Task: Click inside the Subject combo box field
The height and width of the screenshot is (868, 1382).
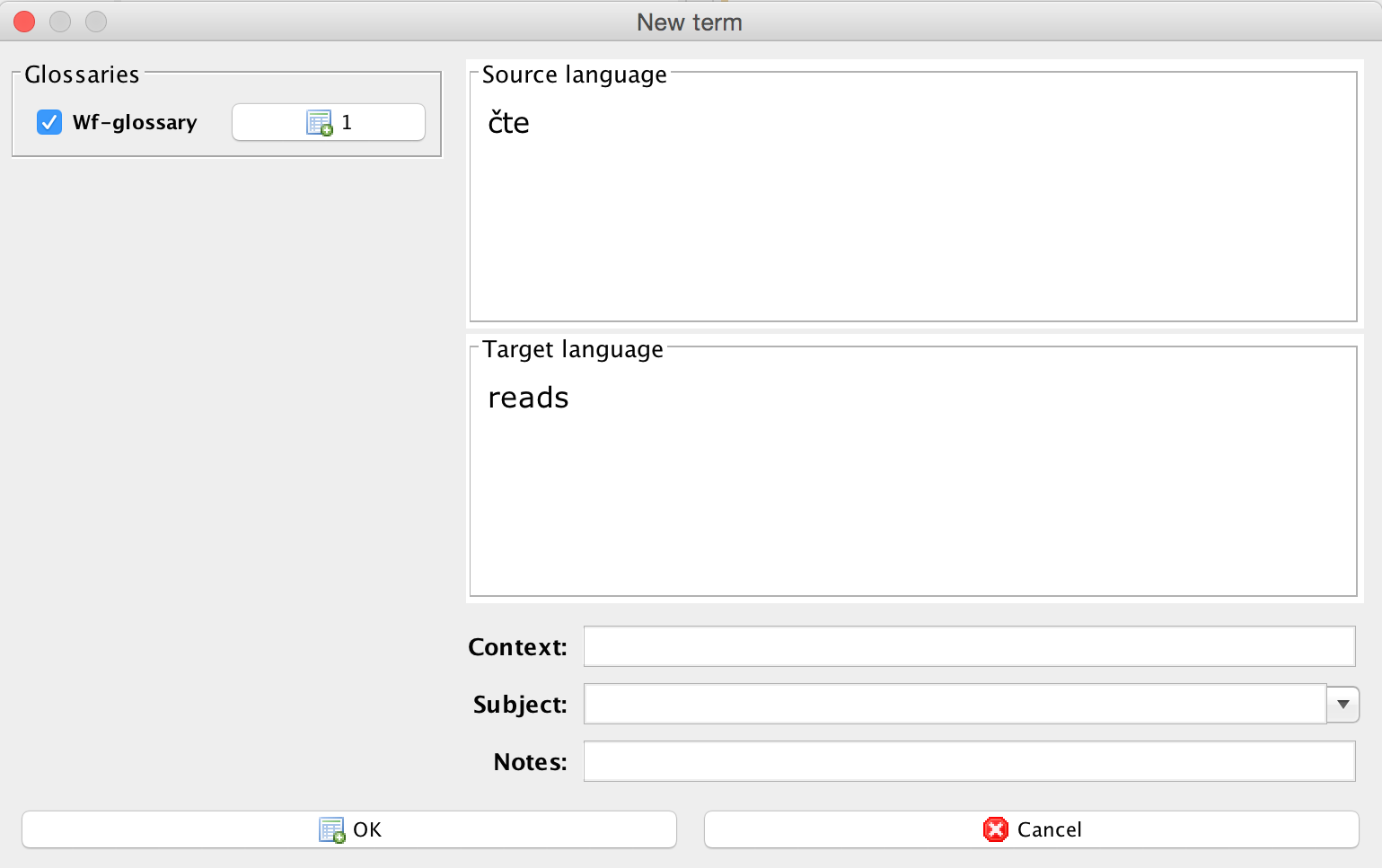Action: (955, 705)
